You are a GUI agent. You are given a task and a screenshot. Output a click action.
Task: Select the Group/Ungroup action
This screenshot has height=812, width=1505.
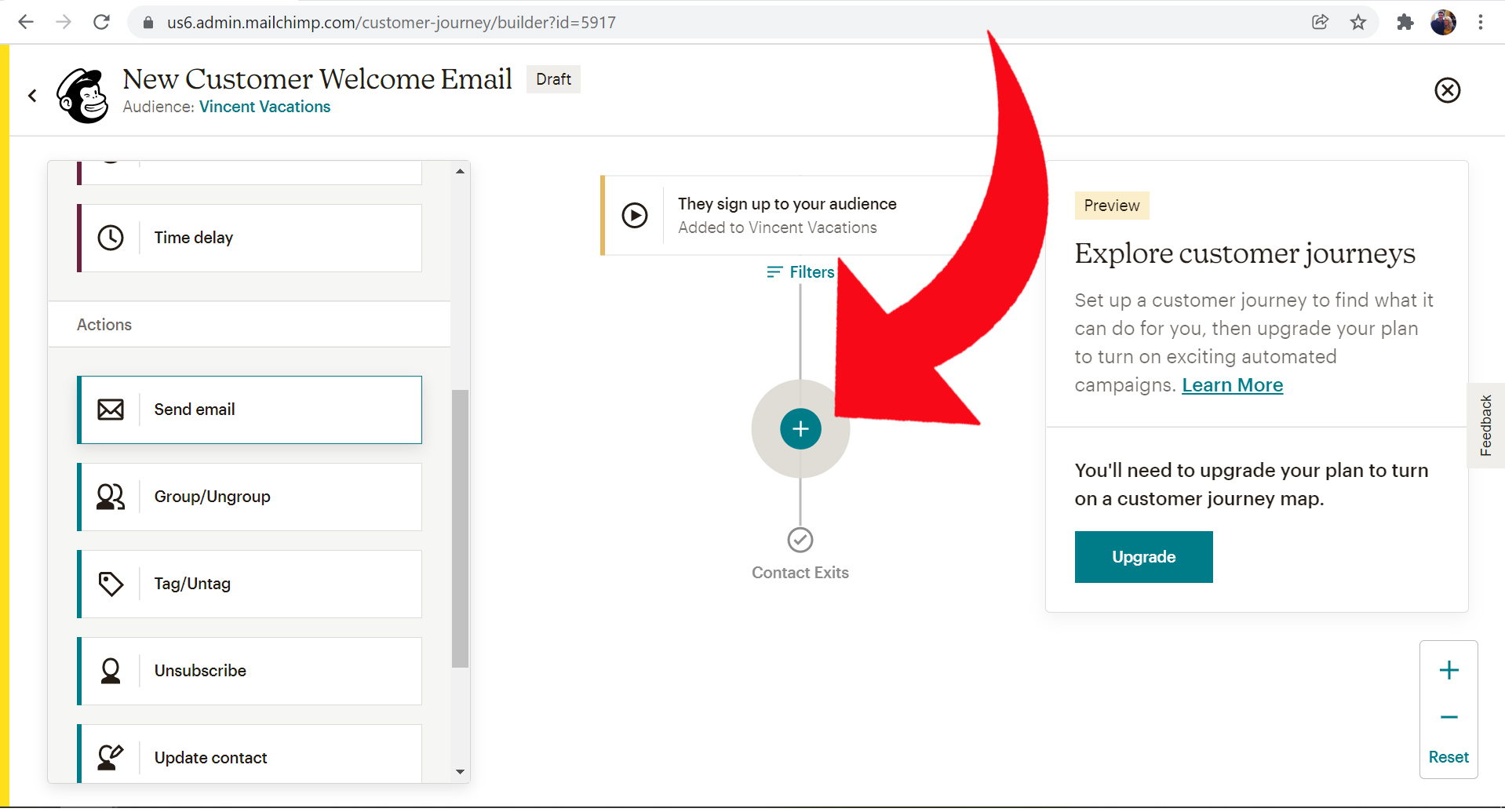(x=250, y=497)
